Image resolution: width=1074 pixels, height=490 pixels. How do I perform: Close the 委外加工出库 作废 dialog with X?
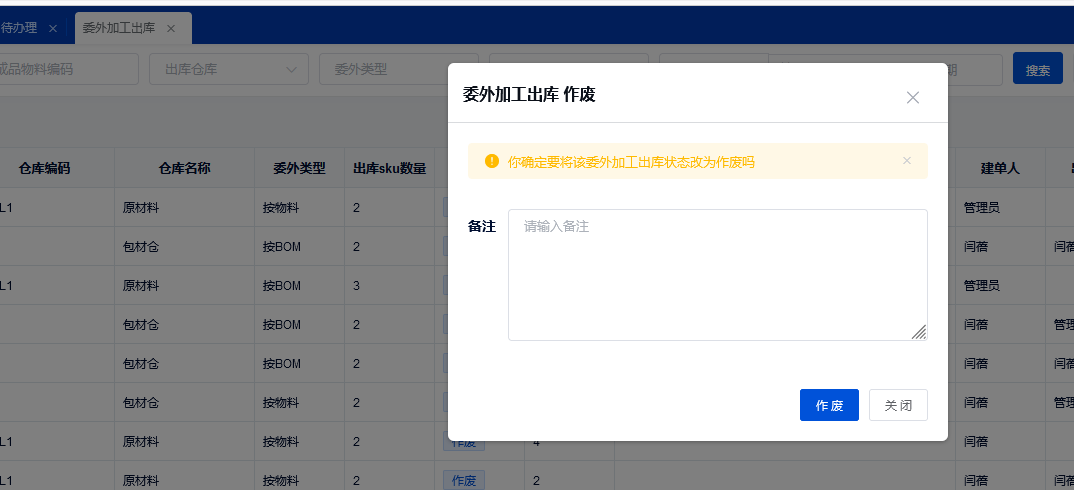[x=912, y=97]
